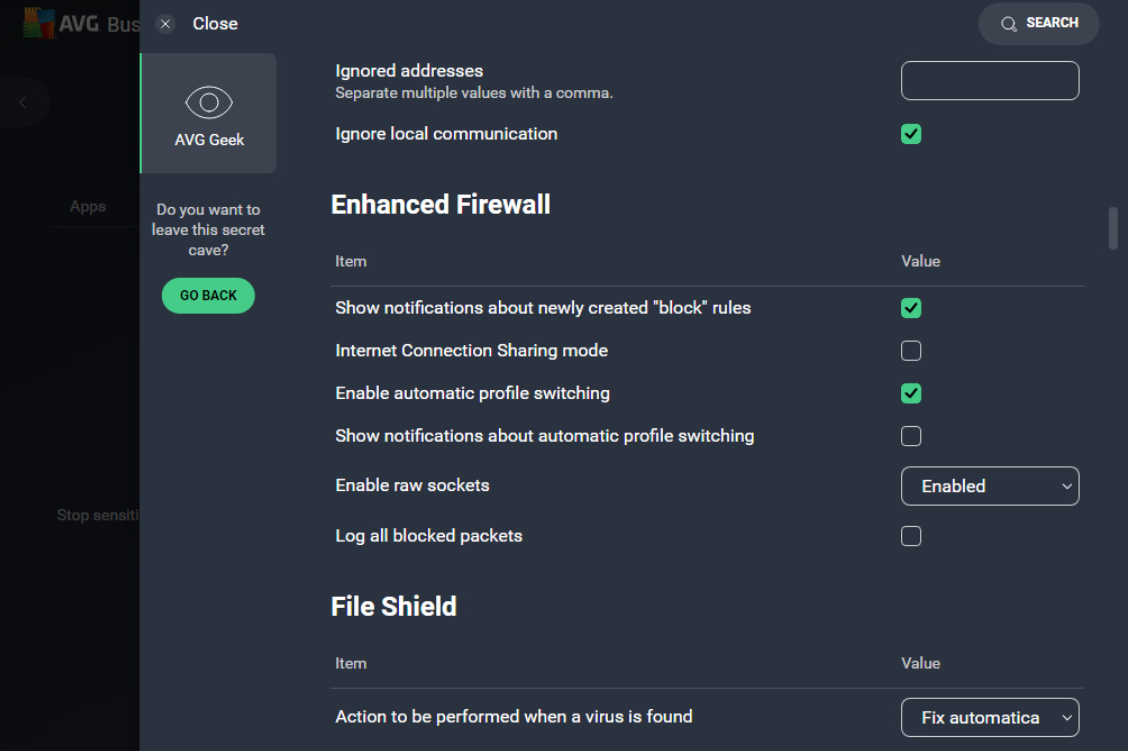The image size is (1128, 751).
Task: Click the SEARCH button
Action: coord(1038,23)
